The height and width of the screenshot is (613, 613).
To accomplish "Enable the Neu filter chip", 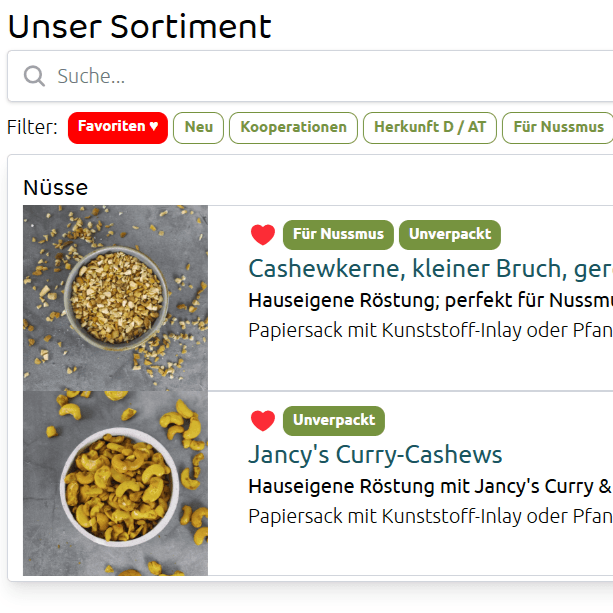I will coord(198,127).
